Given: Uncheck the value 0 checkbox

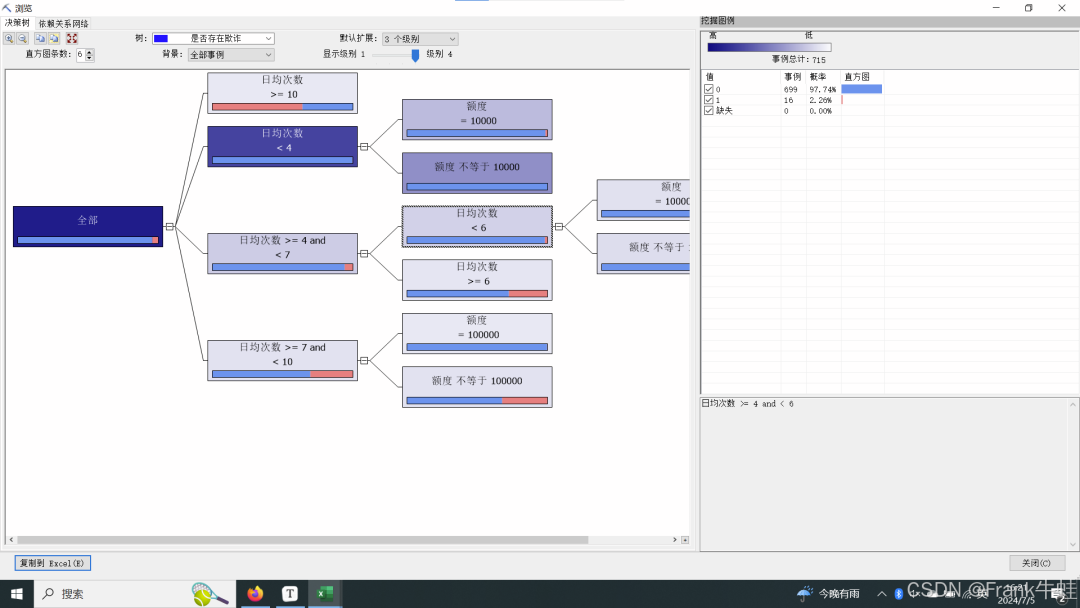Looking at the screenshot, I should pyautogui.click(x=709, y=90).
